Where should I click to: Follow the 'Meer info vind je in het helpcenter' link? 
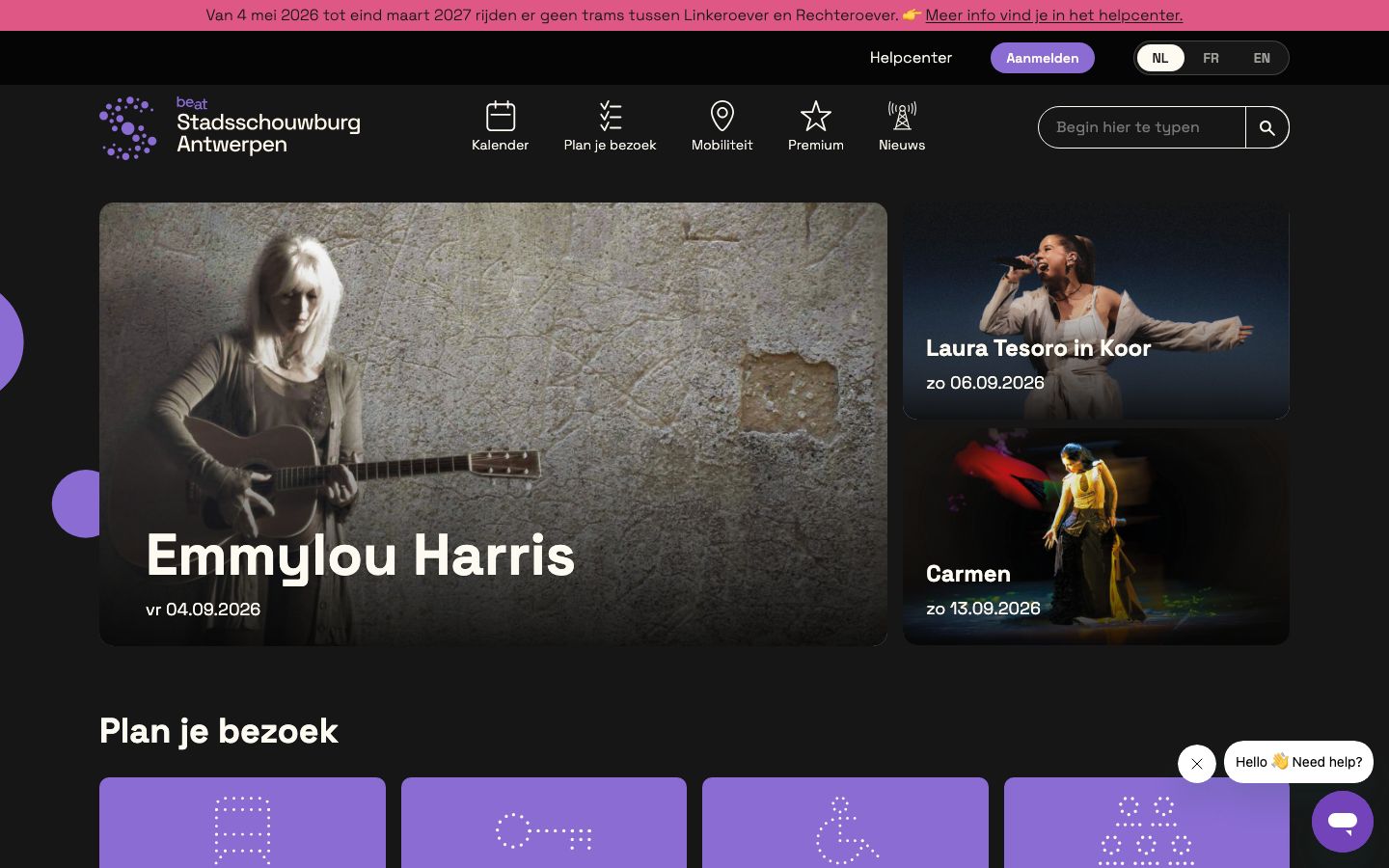click(x=1053, y=15)
